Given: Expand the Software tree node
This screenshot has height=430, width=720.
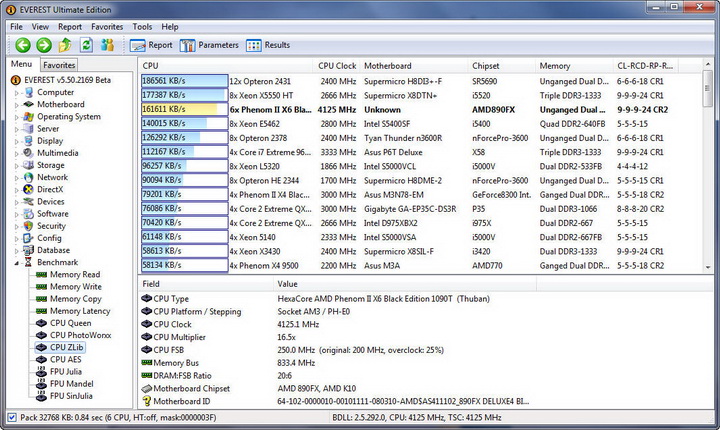Looking at the screenshot, I should pos(17,215).
